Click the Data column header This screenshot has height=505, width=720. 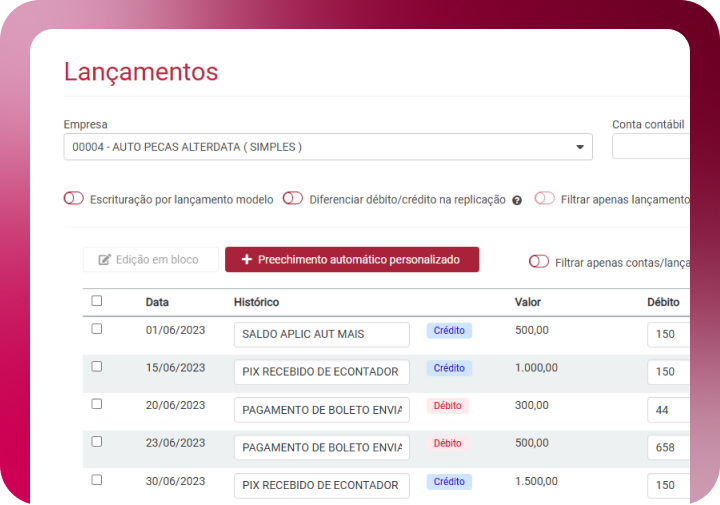coord(157,302)
